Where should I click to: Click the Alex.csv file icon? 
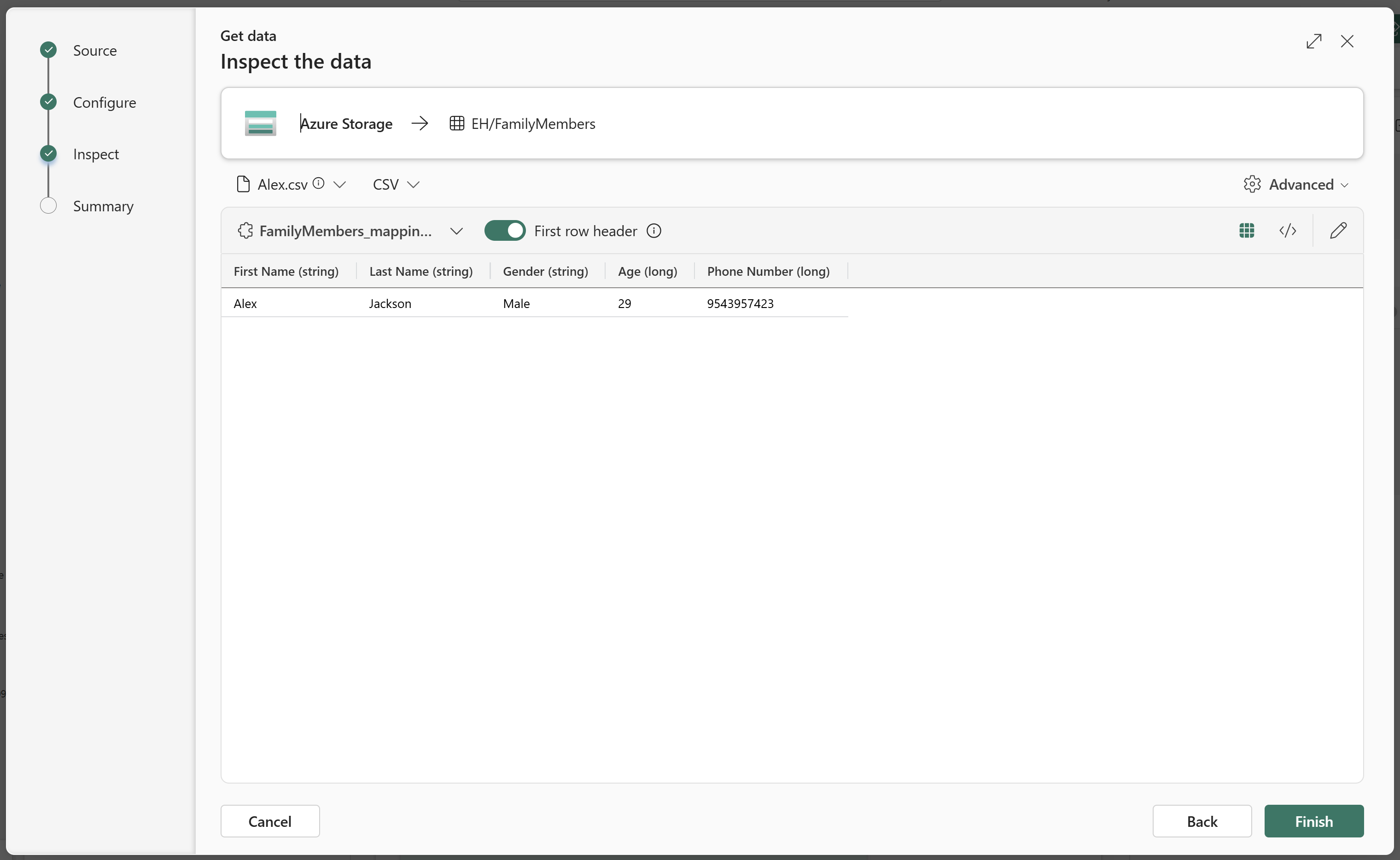click(243, 184)
